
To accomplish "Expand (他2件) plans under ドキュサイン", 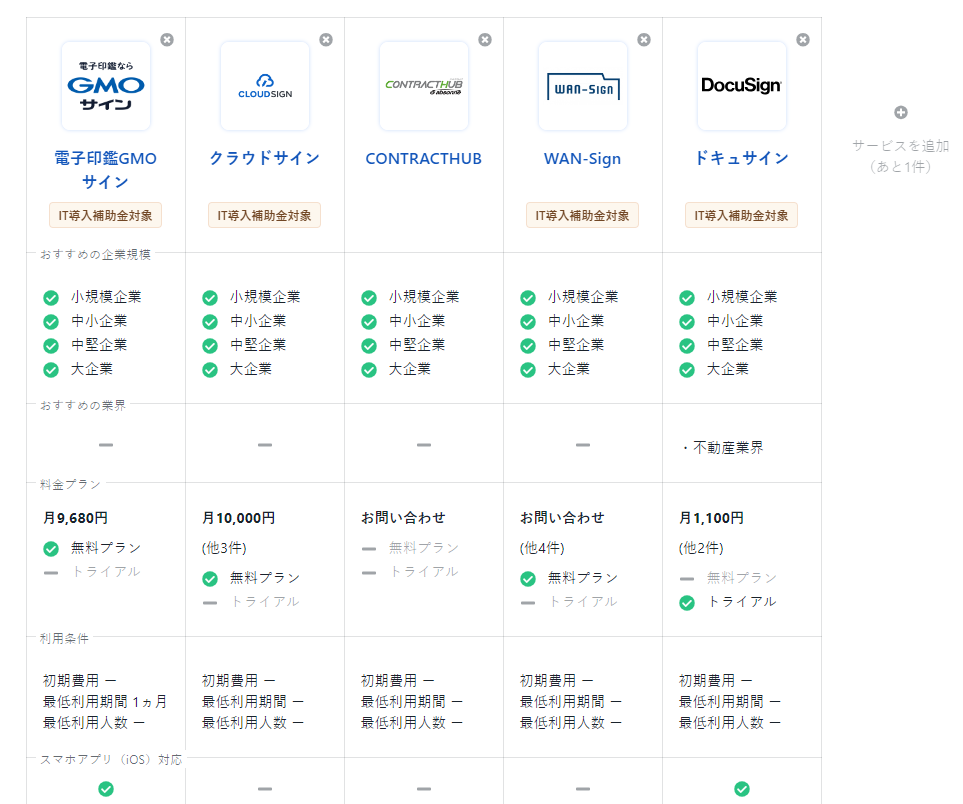I will pos(701,548).
